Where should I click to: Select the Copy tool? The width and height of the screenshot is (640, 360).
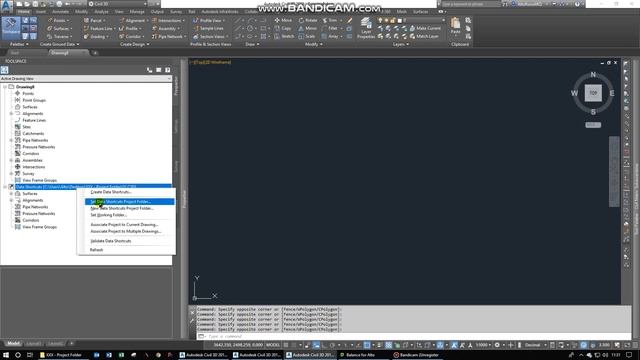pyautogui.click(x=283, y=28)
